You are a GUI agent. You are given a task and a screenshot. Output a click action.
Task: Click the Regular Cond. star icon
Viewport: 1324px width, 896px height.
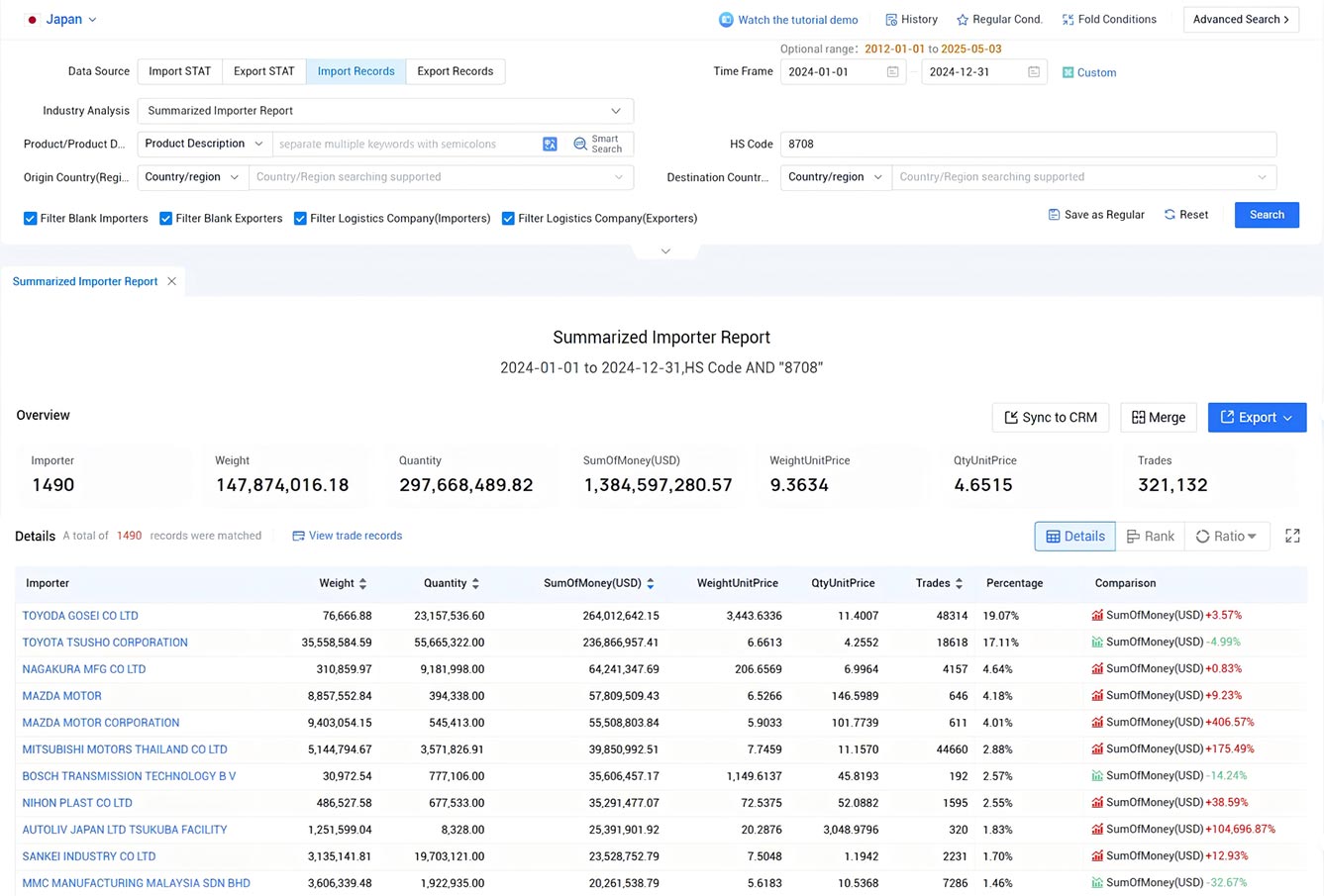[x=963, y=20]
